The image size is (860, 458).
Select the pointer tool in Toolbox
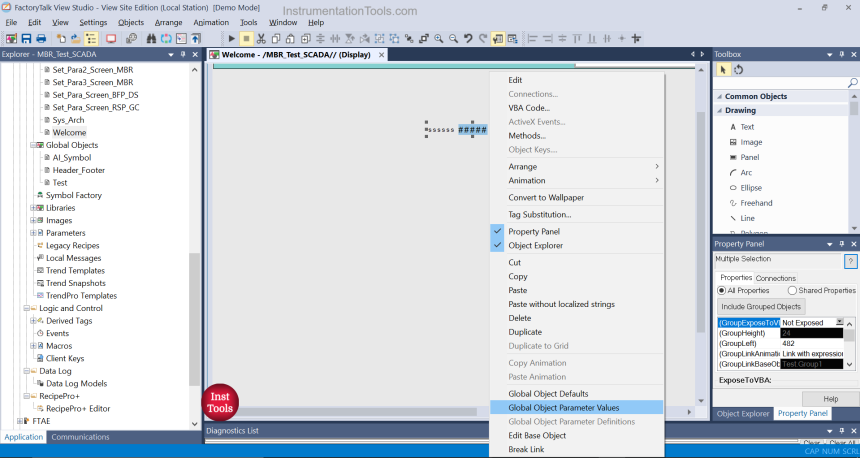point(723,70)
